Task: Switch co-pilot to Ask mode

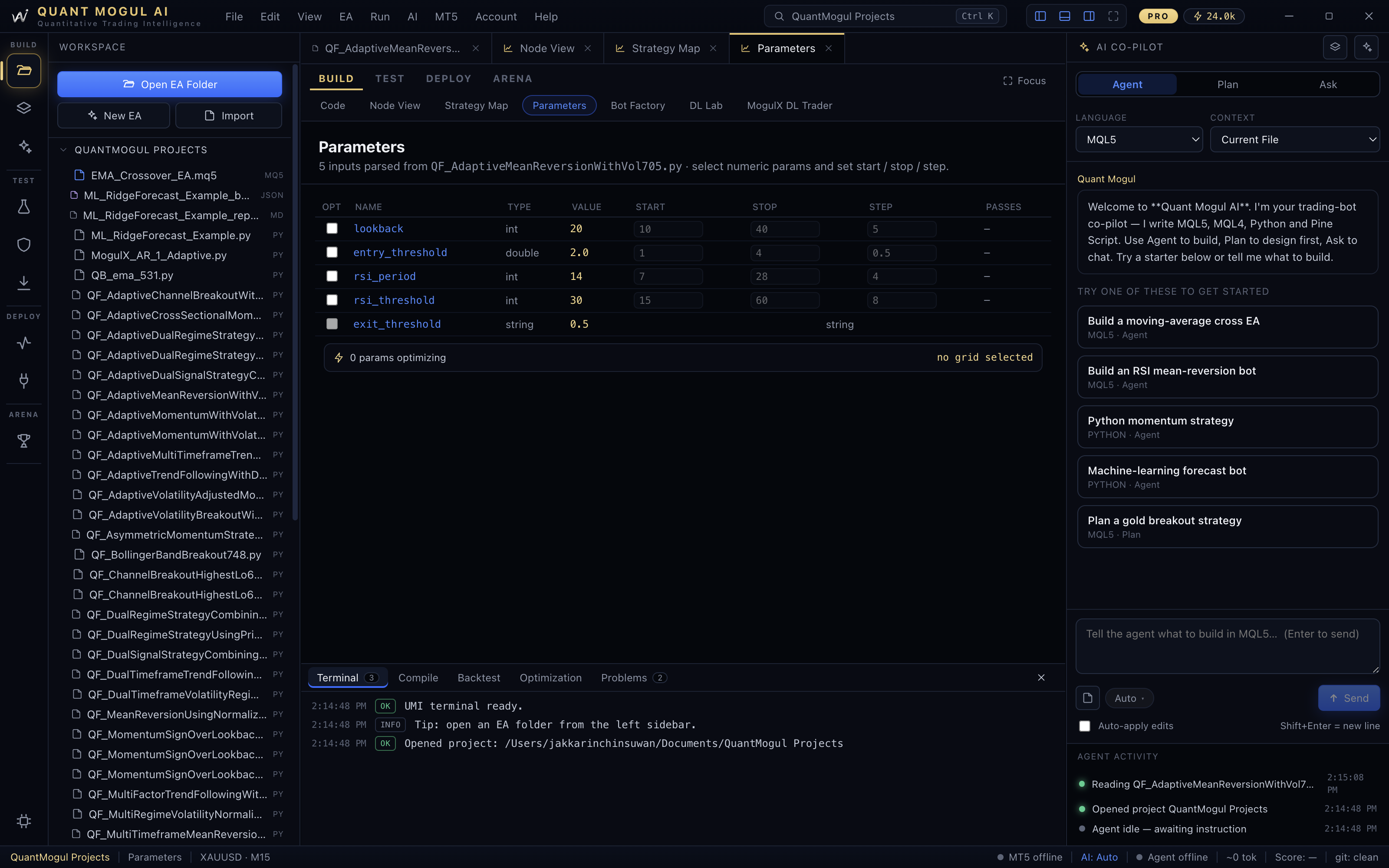Action: click(x=1328, y=84)
